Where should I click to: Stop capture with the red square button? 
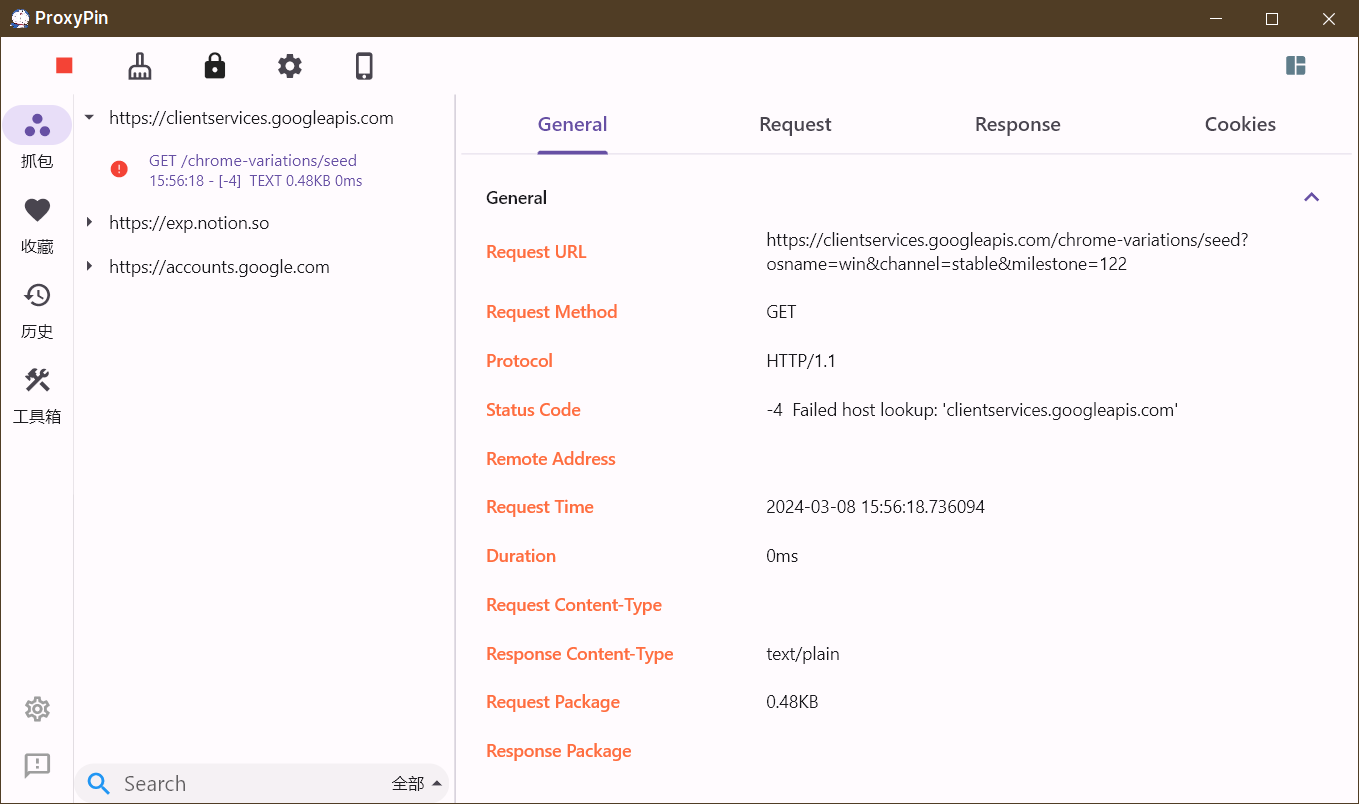click(x=65, y=66)
